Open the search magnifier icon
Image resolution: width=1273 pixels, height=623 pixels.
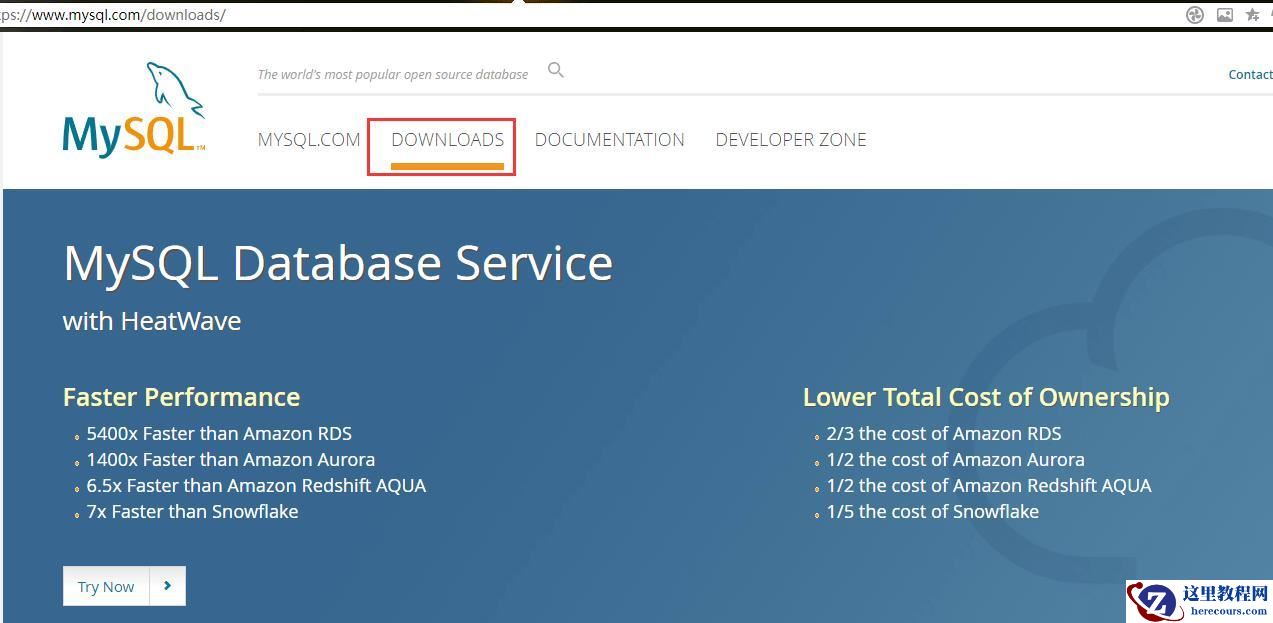[x=555, y=70]
